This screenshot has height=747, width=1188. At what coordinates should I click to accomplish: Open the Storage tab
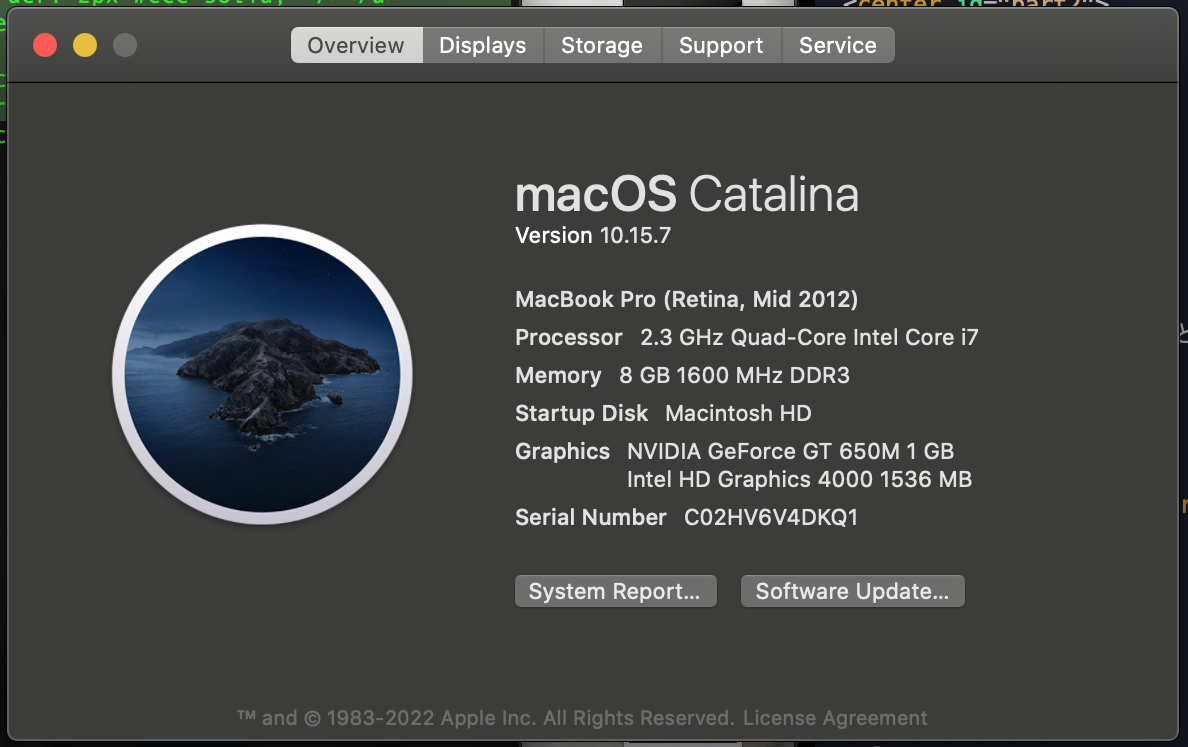pos(602,45)
